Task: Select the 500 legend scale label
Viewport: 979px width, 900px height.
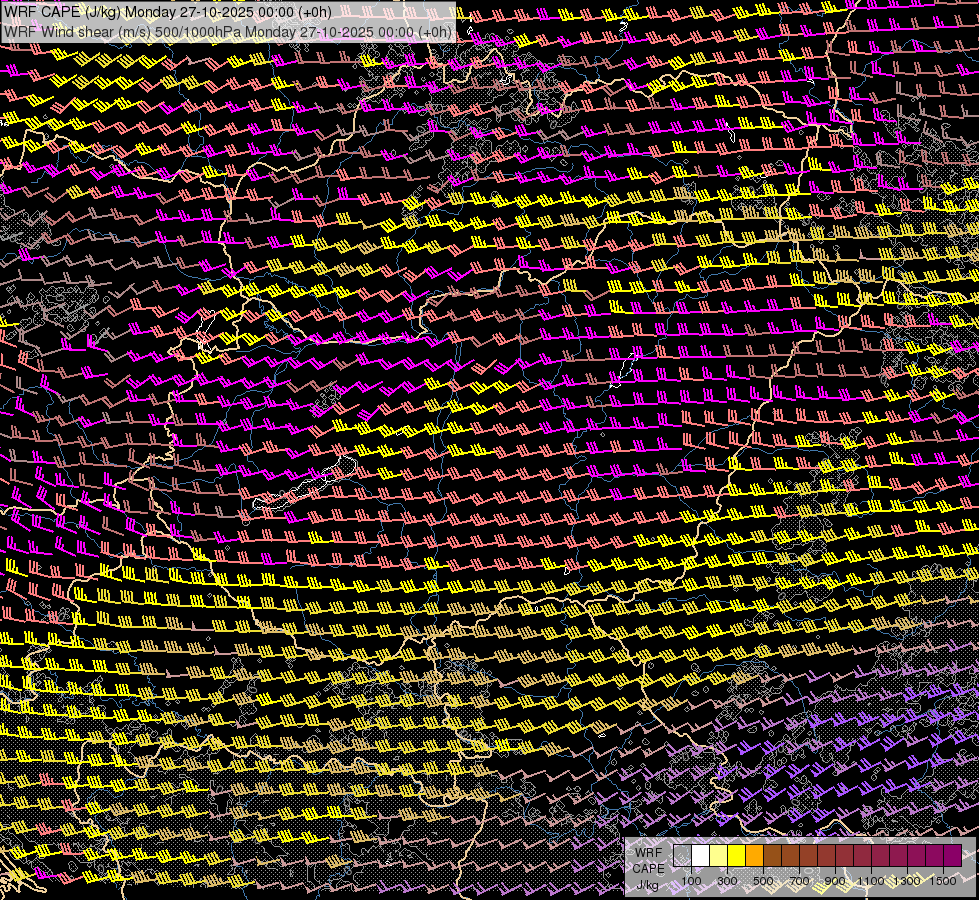Action: pos(763,880)
